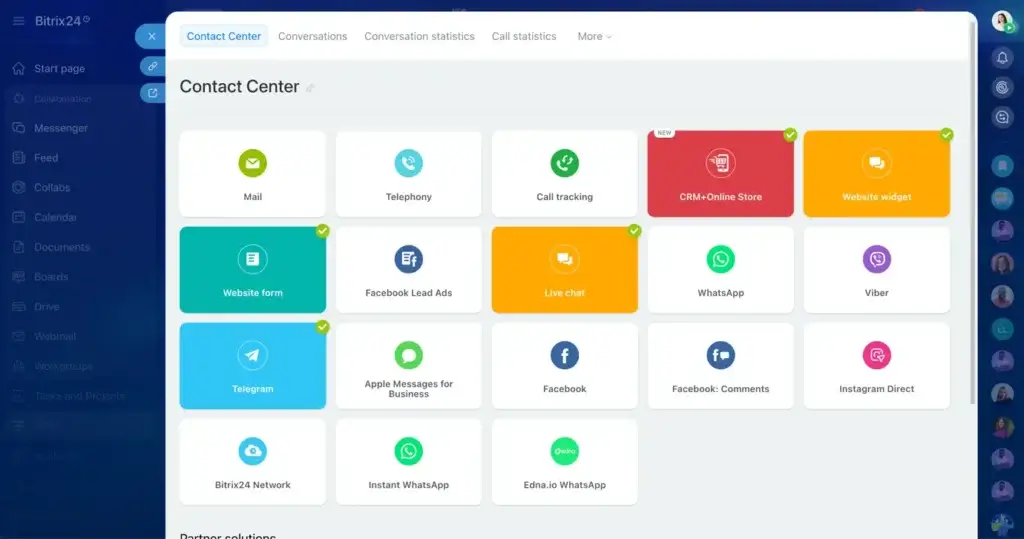Image resolution: width=1024 pixels, height=539 pixels.
Task: Click the Bitrix24 logo
Action: coord(62,21)
